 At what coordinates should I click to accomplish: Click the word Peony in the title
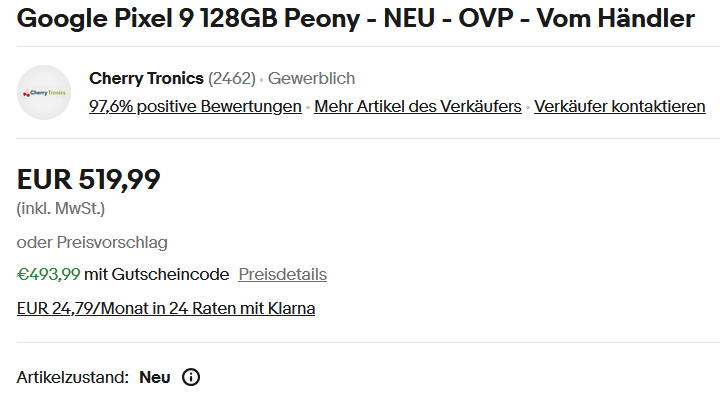322,19
